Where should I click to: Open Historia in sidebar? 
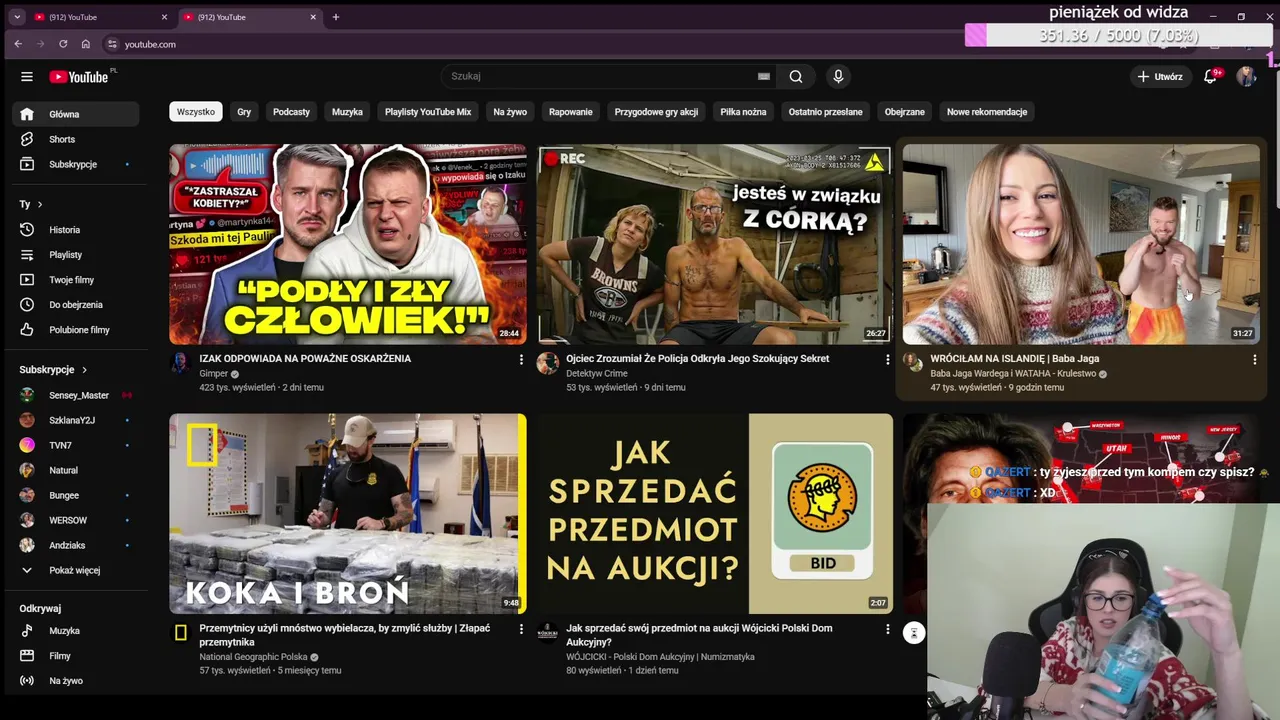(x=76, y=230)
